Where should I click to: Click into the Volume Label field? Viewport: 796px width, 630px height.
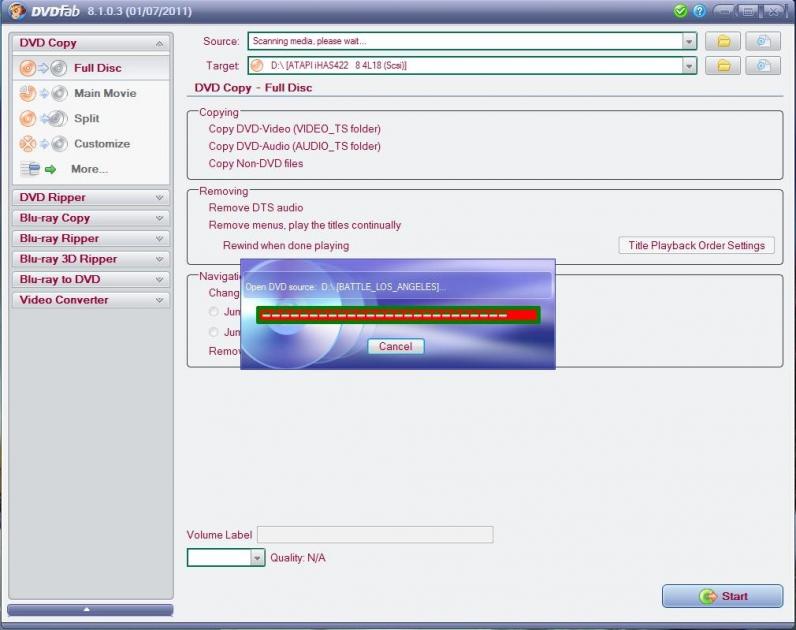tap(375, 535)
